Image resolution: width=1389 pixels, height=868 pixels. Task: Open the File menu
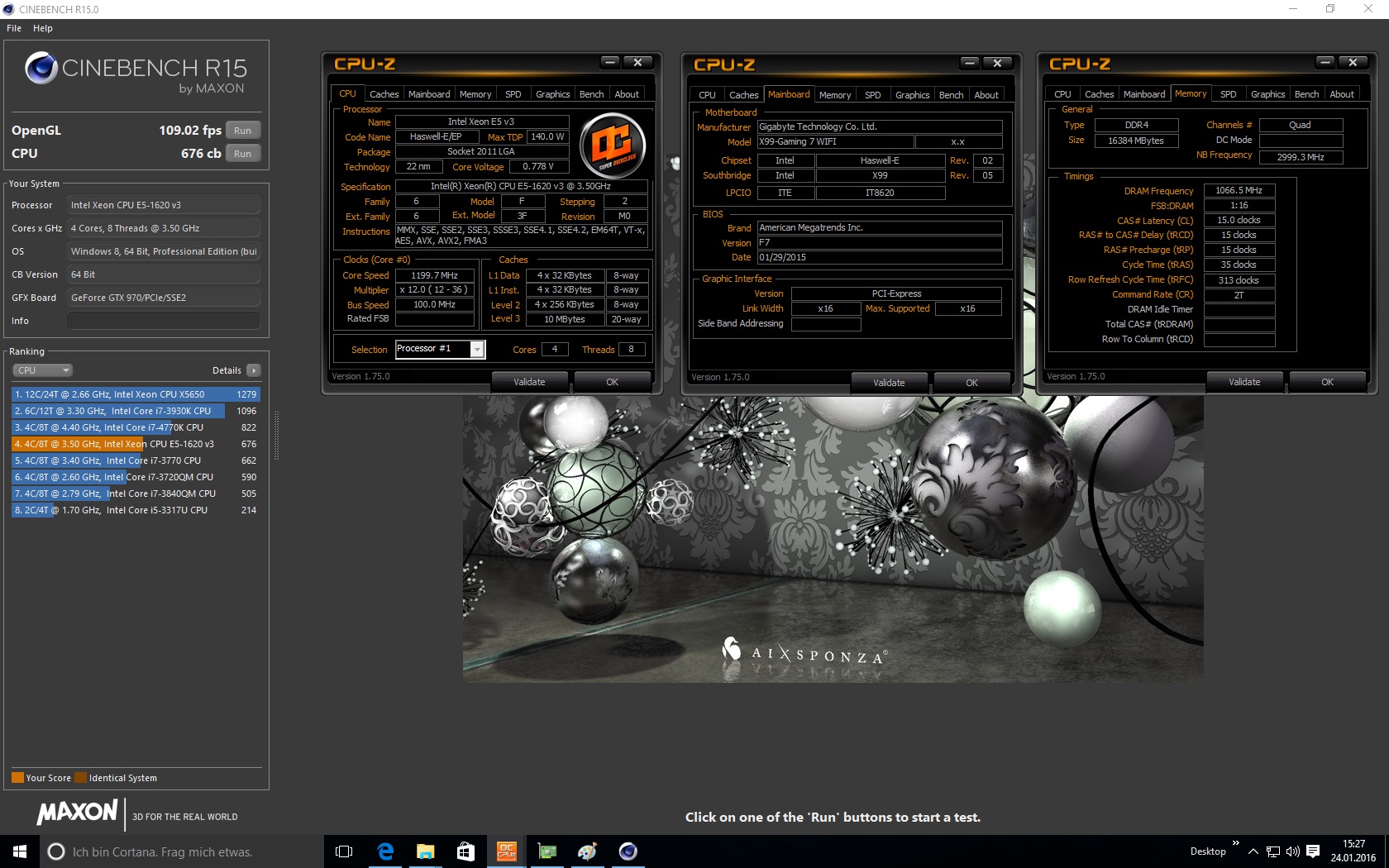tap(14, 28)
